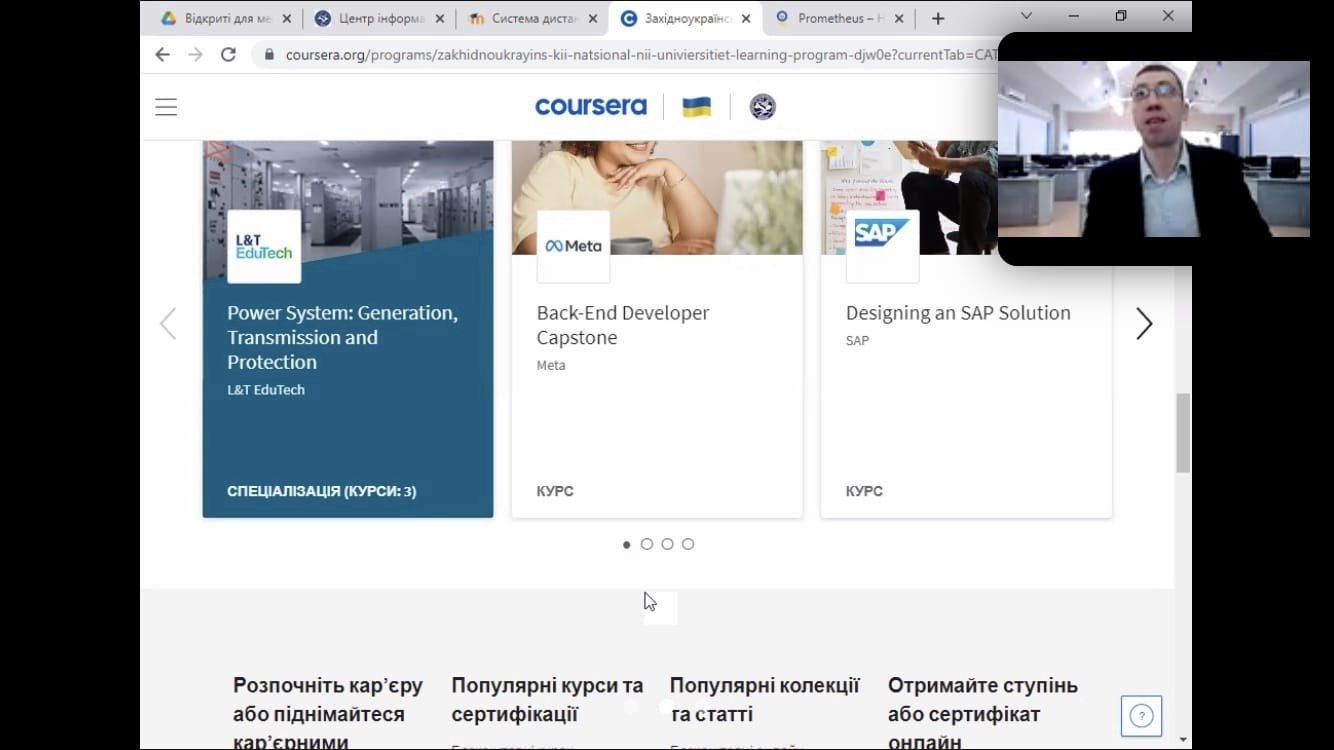Click the Designing an SAP Solution card image
1334x750 pixels.
(909, 197)
